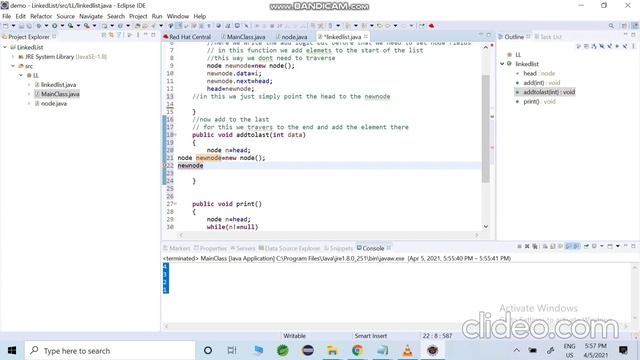The width and height of the screenshot is (640, 360).
Task: Open the Source menu
Action: [x=65, y=16]
